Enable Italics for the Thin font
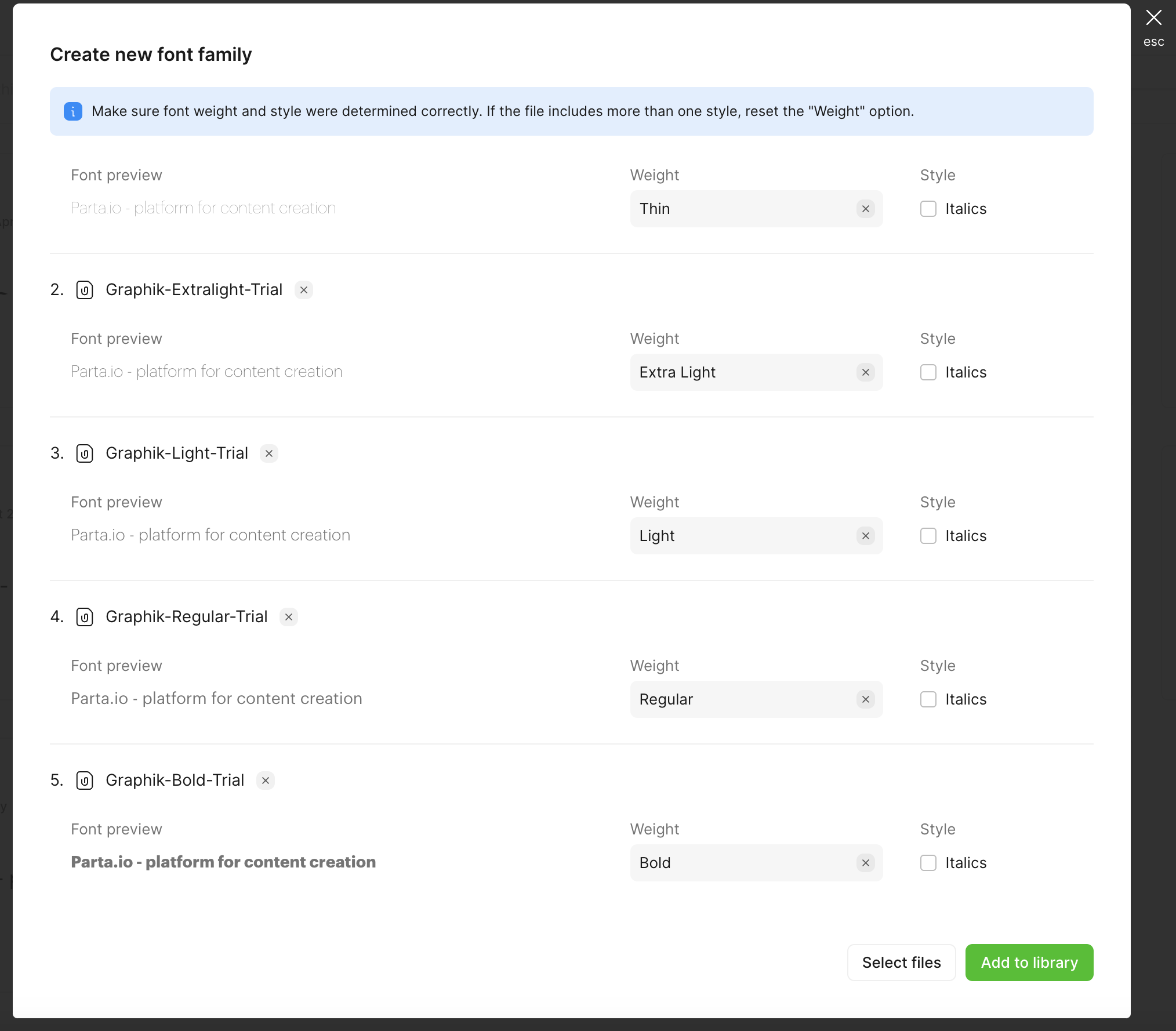The height and width of the screenshot is (1031, 1176). click(928, 209)
